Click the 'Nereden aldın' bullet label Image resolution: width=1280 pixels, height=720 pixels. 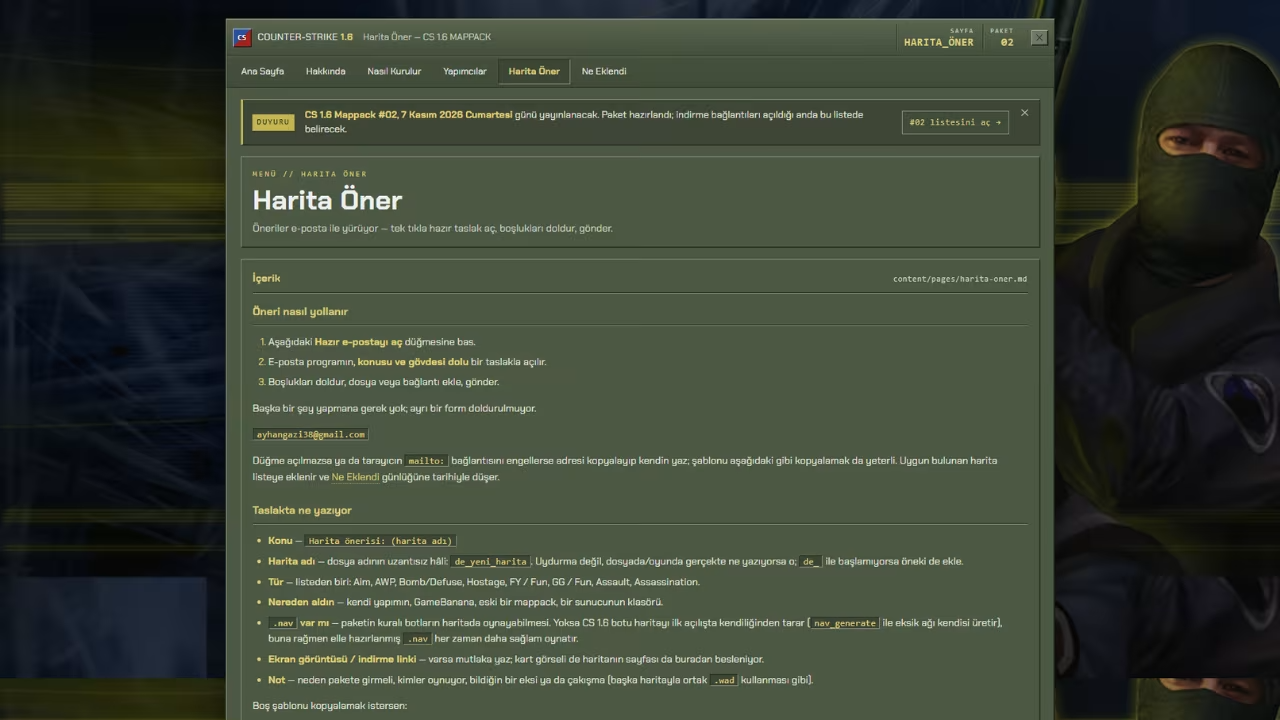pyautogui.click(x=301, y=602)
